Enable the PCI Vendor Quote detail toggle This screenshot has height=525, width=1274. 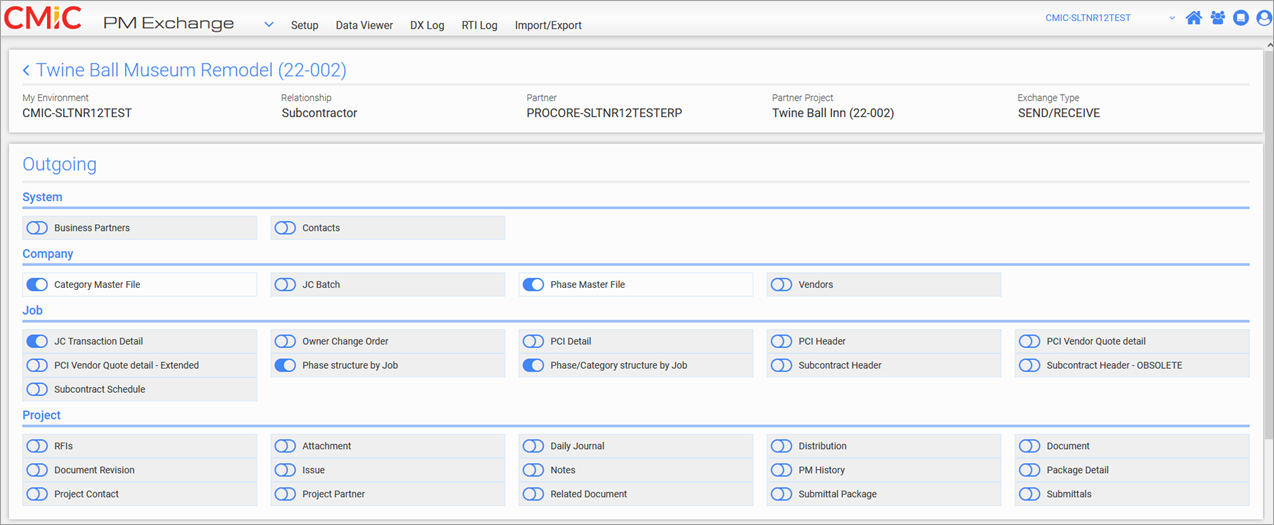1029,341
